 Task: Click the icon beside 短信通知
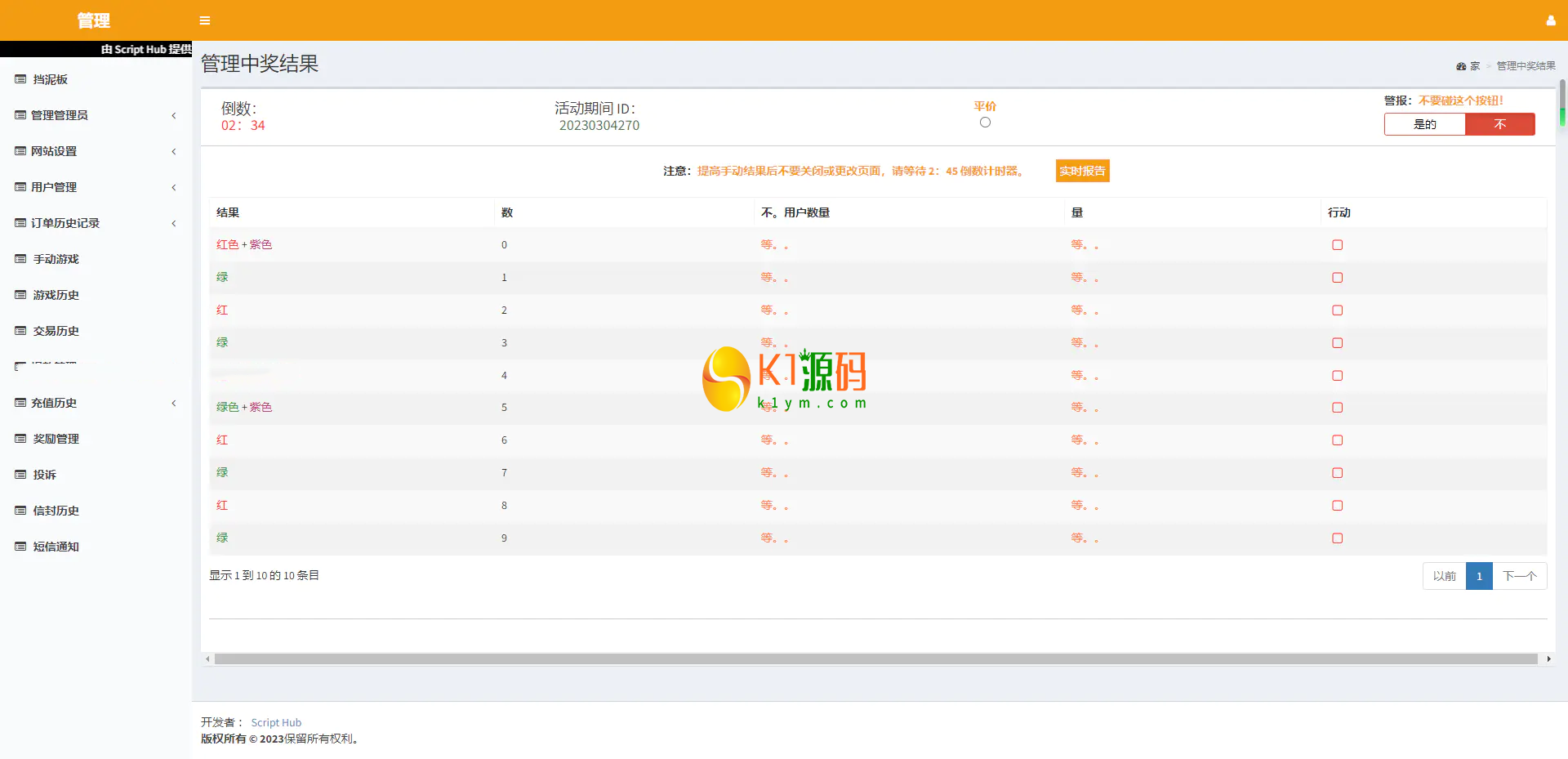[20, 547]
